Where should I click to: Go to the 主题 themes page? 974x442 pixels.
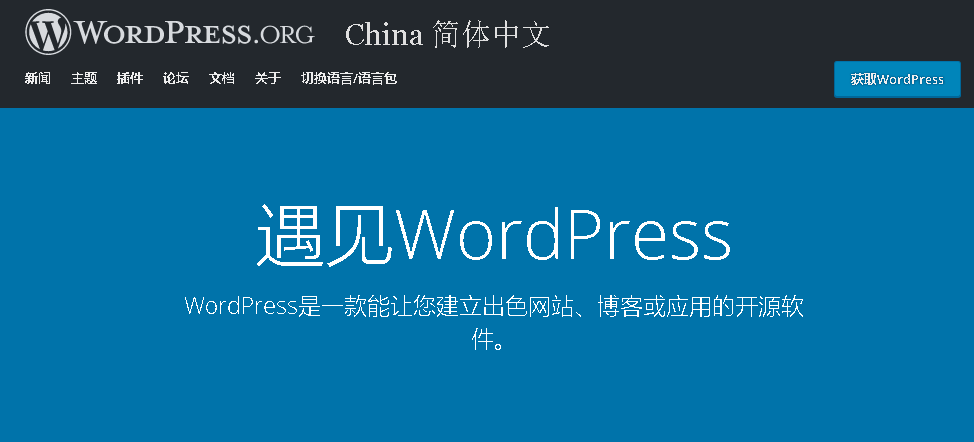point(84,78)
